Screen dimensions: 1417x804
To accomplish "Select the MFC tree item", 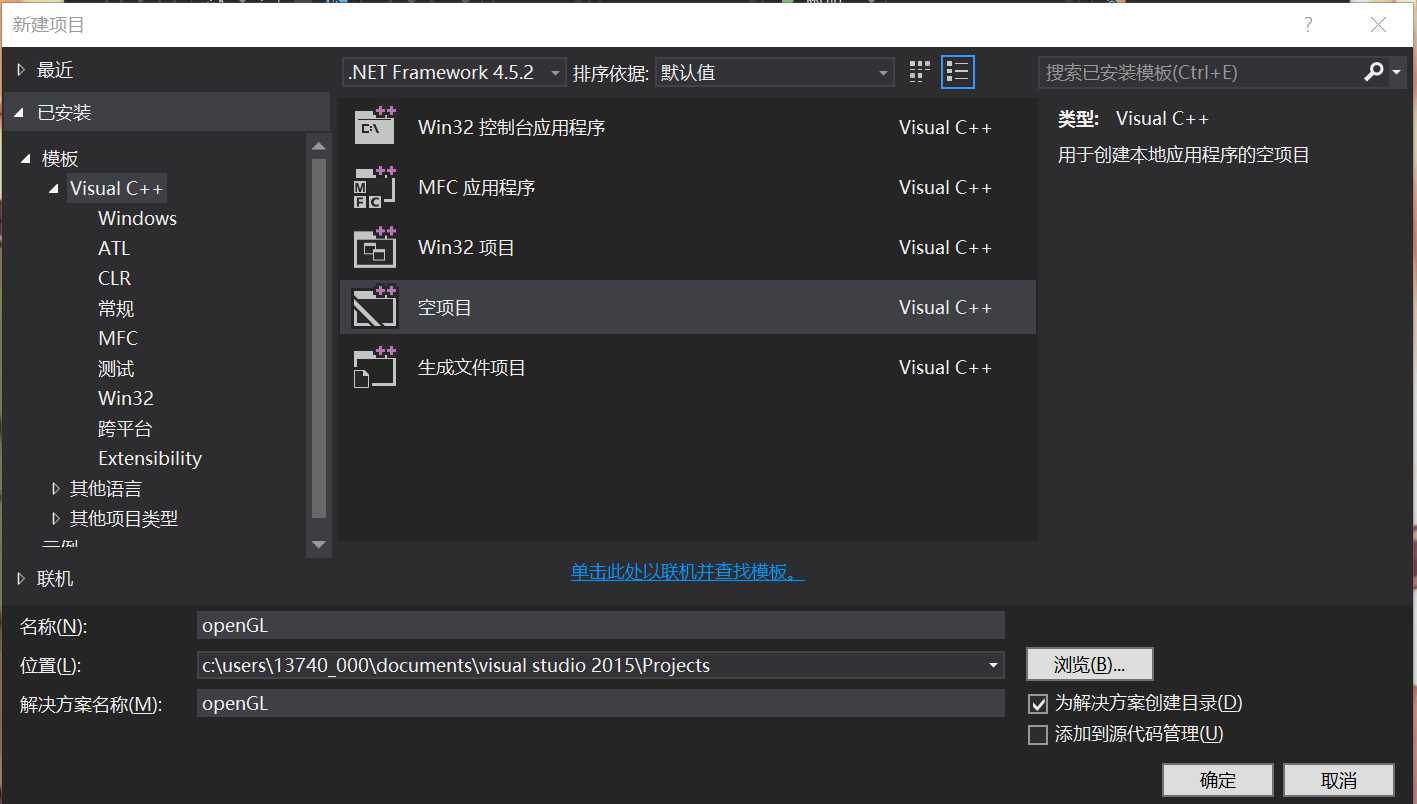I will [118, 338].
